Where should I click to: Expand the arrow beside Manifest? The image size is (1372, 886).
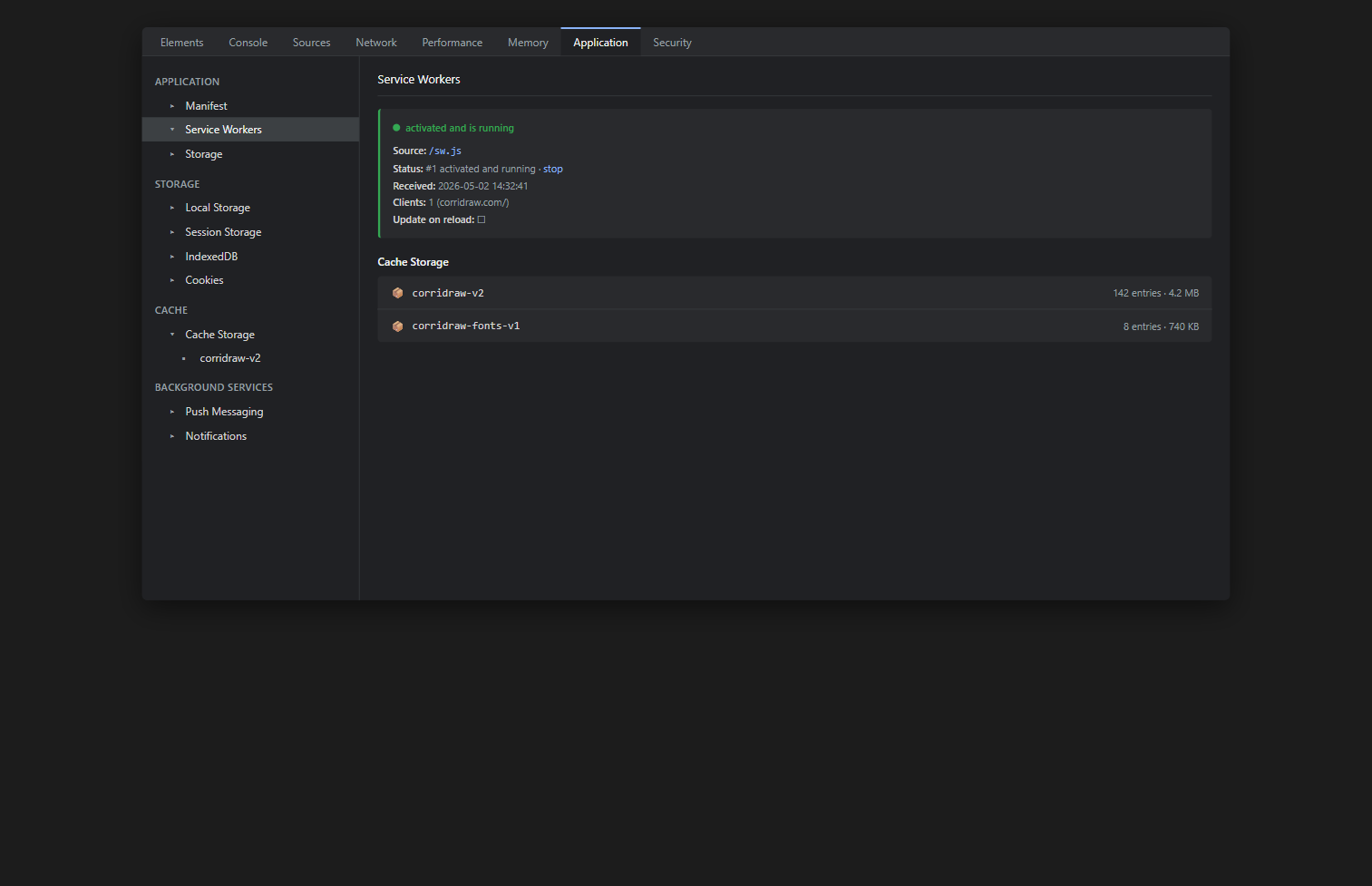pos(172,106)
